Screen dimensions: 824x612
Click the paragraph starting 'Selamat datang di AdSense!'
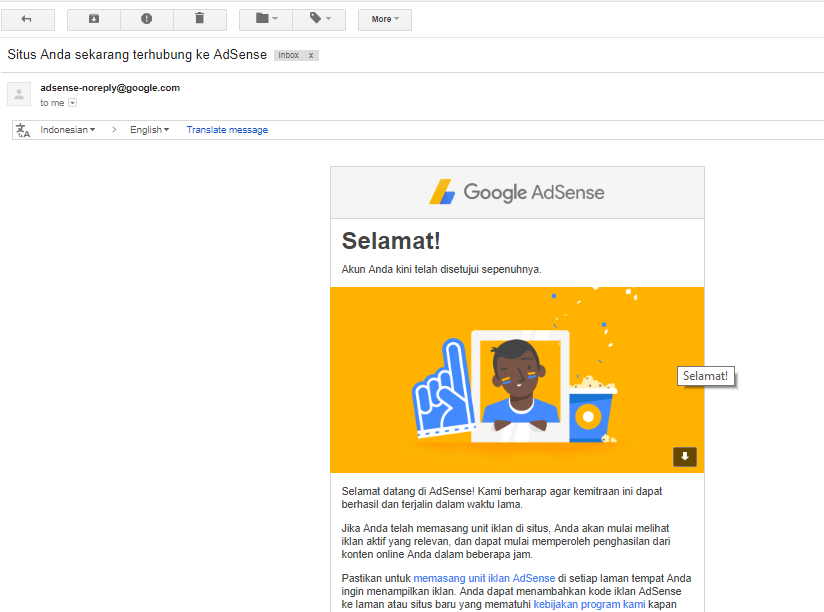click(x=502, y=498)
